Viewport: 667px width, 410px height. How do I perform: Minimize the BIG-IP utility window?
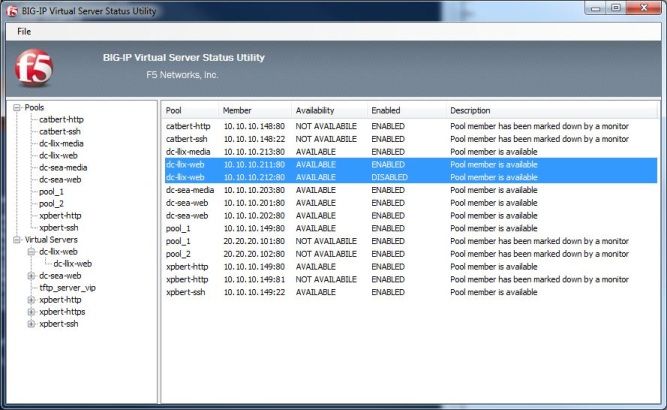596,8
